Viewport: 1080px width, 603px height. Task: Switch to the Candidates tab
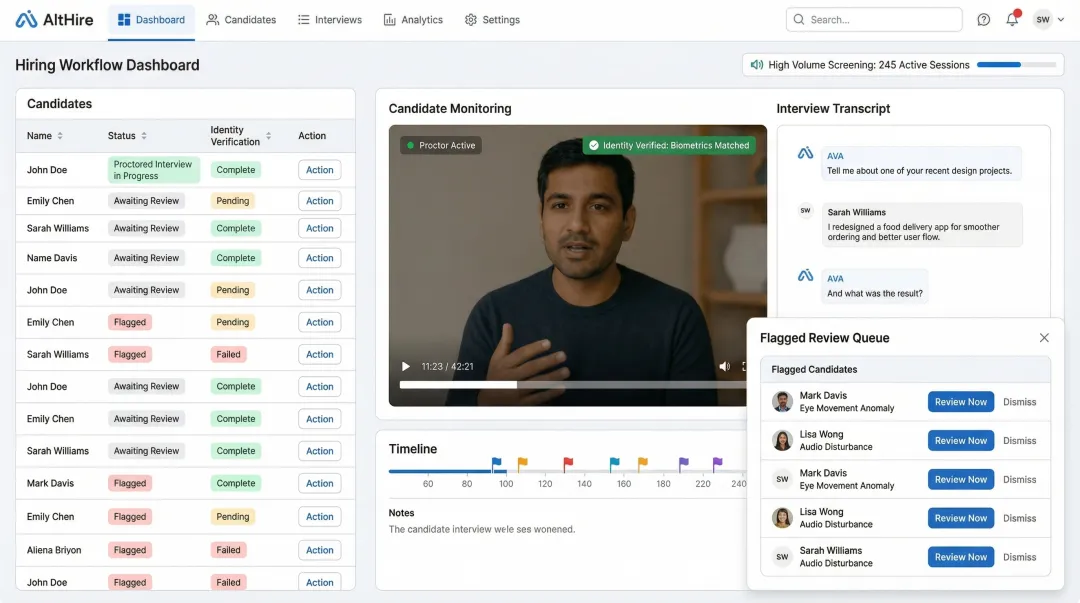tap(241, 19)
